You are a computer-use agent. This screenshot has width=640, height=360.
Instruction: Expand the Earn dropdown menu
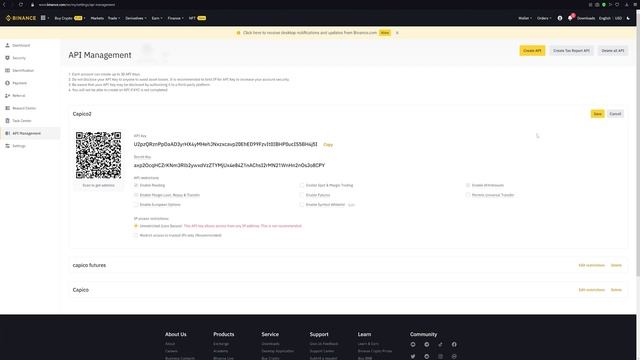coord(157,18)
